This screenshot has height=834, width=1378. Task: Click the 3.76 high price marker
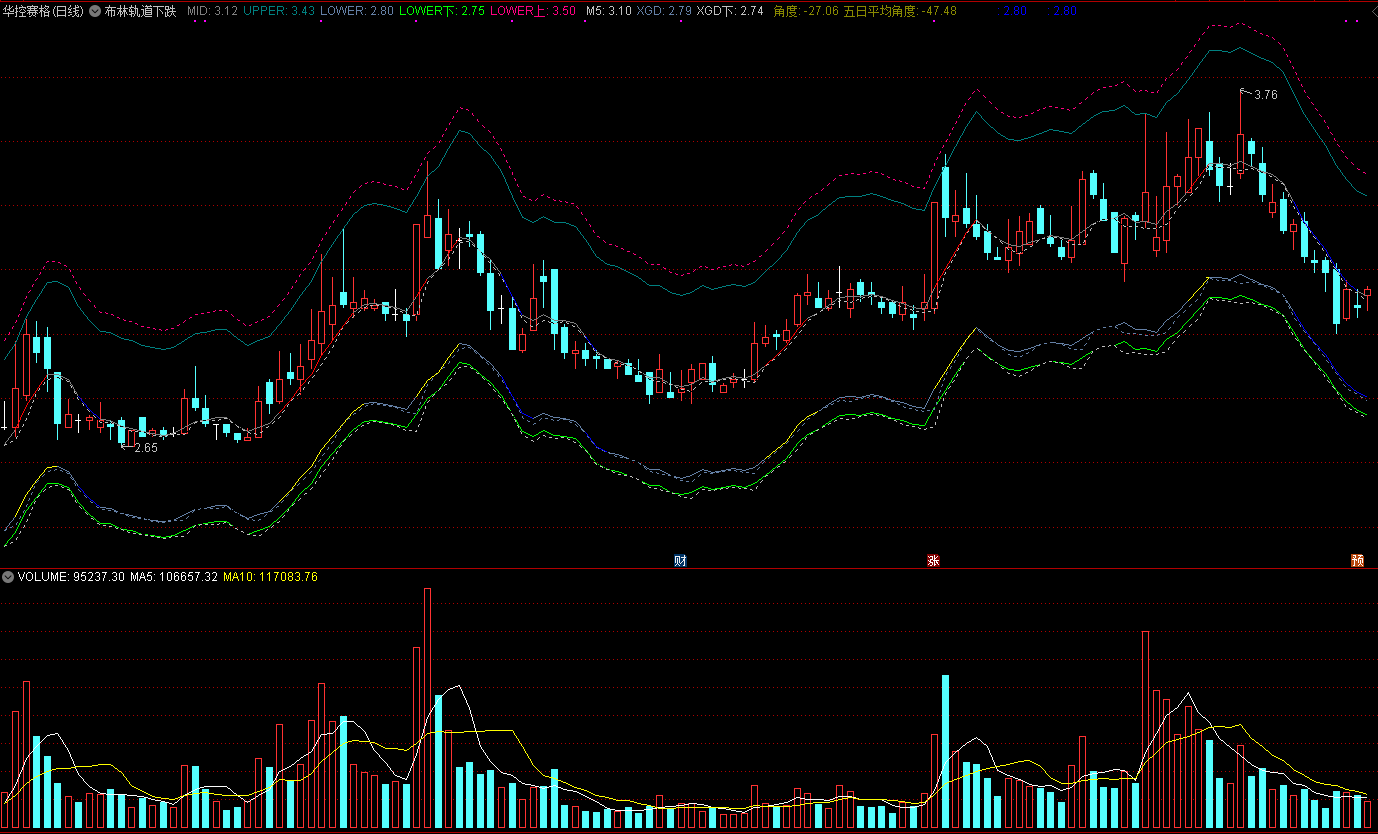(x=1265, y=95)
